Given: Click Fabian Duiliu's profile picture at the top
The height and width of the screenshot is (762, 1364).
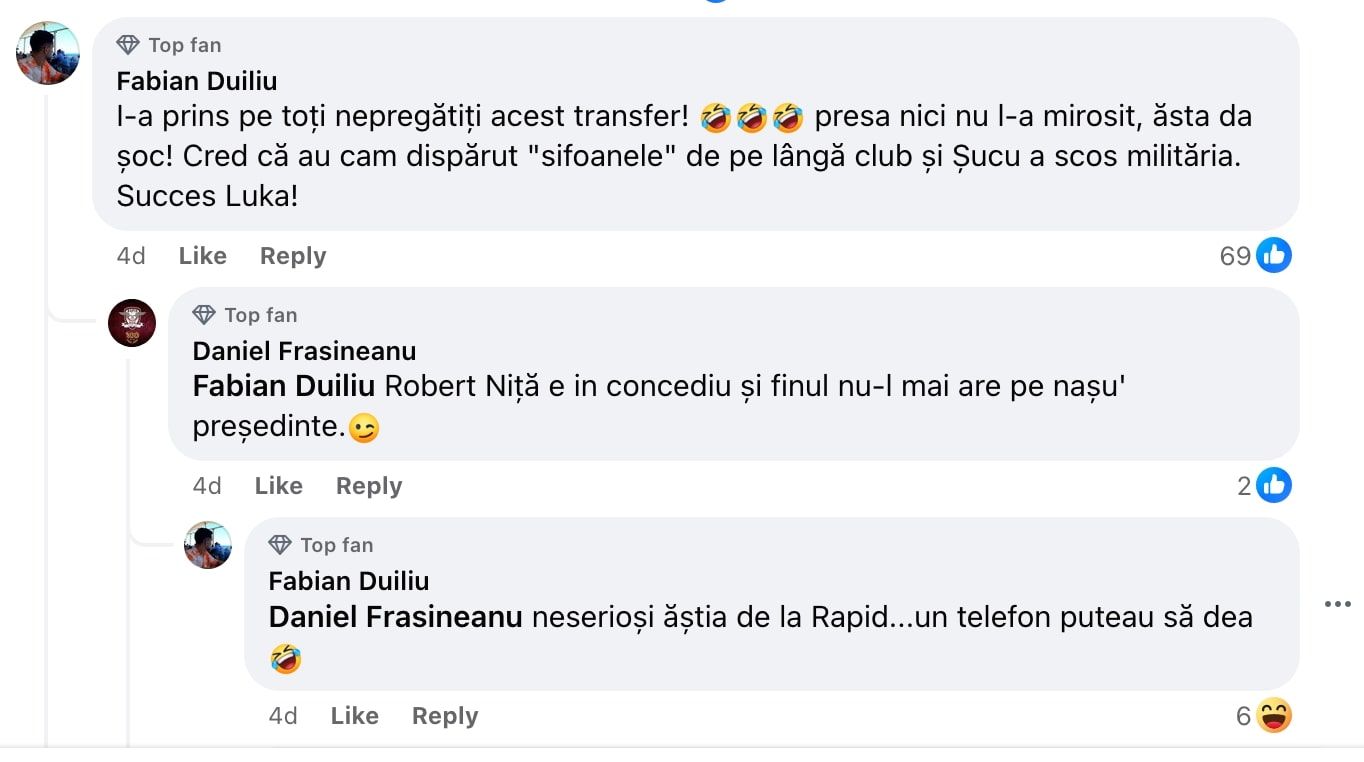Looking at the screenshot, I should [47, 53].
